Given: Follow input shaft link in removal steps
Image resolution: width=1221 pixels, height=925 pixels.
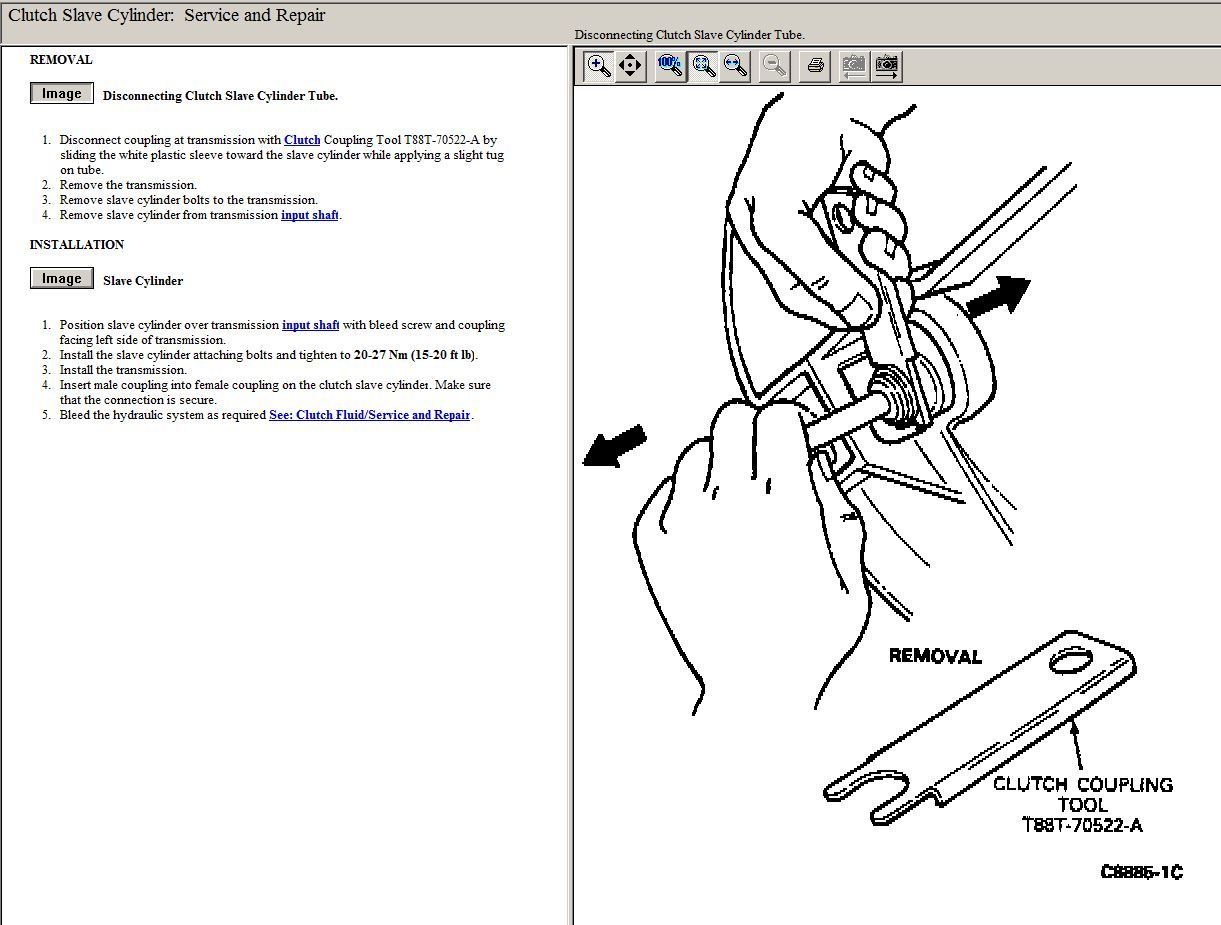Looking at the screenshot, I should 310,215.
